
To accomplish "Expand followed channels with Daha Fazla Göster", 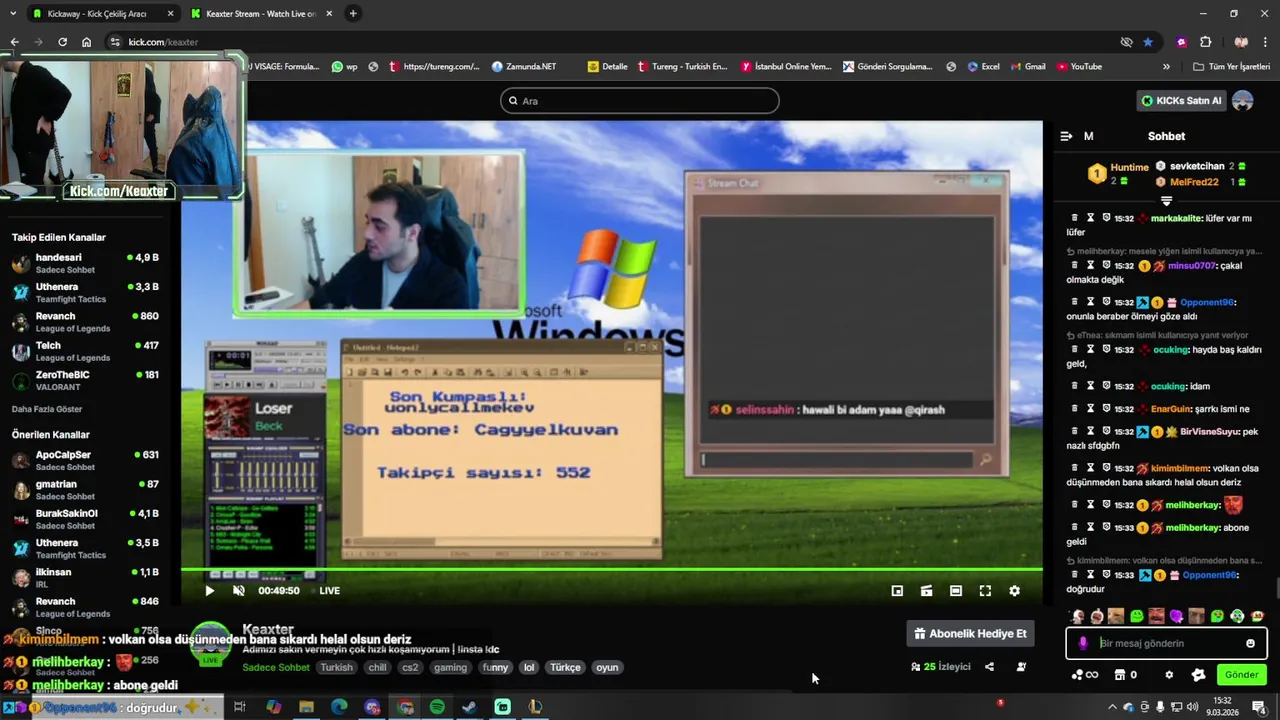I will 47,409.
